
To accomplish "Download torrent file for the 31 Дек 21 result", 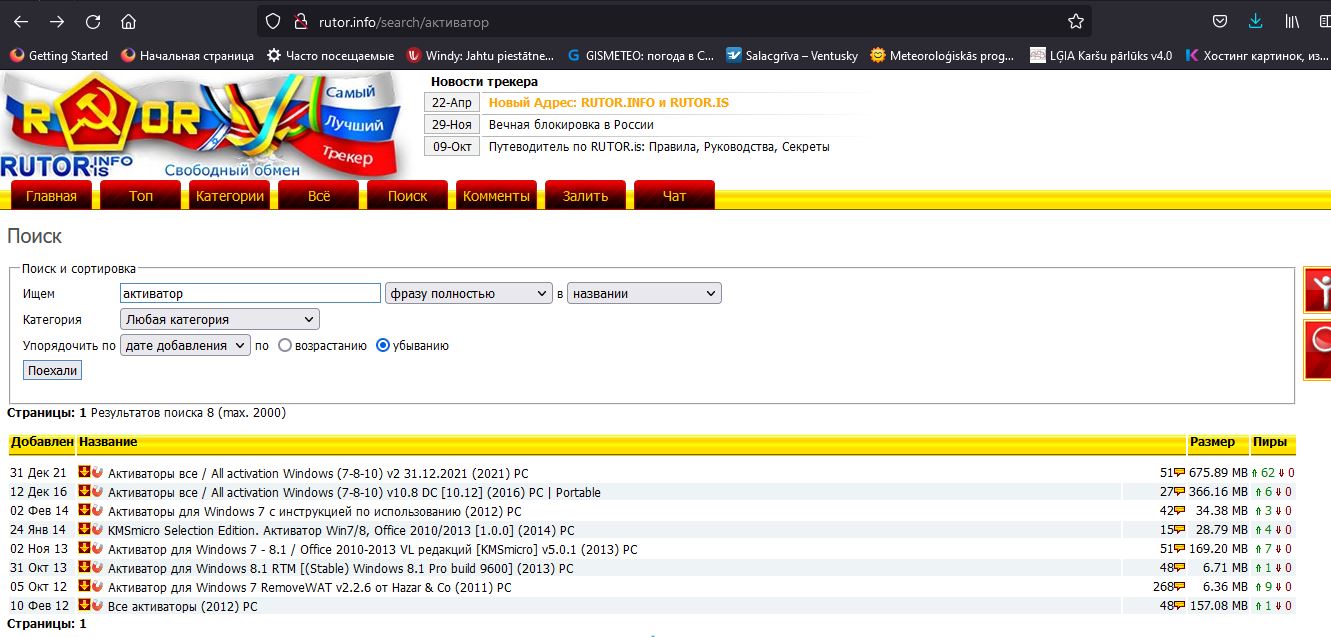I will click(85, 472).
